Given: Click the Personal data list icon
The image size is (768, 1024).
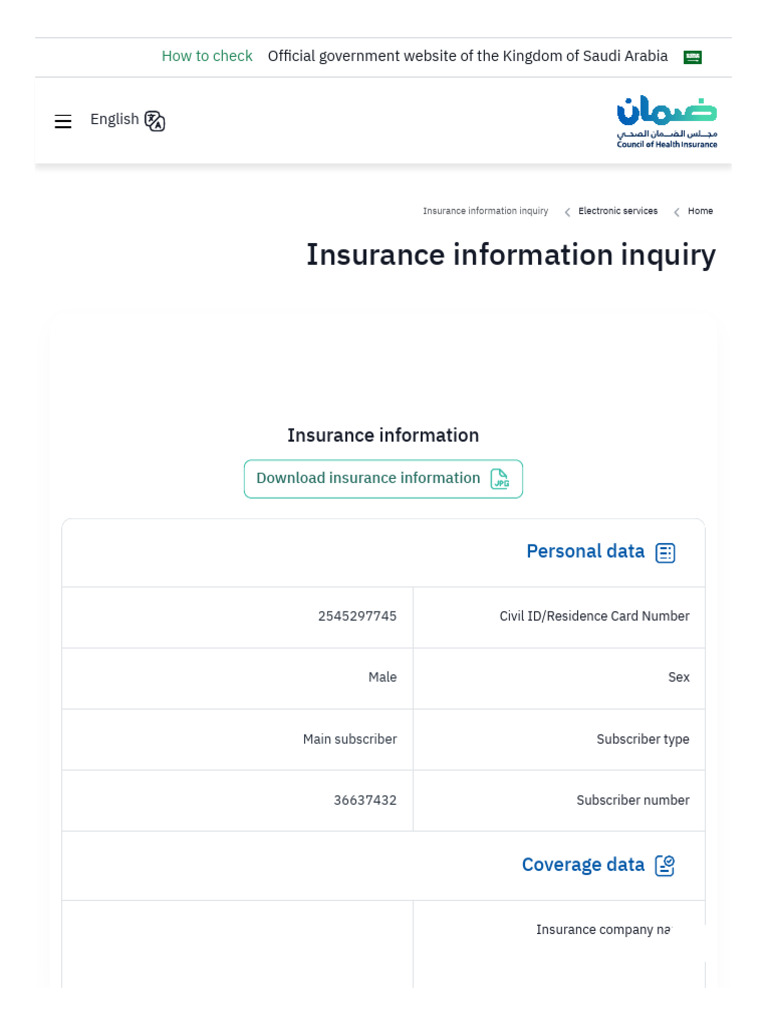Looking at the screenshot, I should click(665, 552).
